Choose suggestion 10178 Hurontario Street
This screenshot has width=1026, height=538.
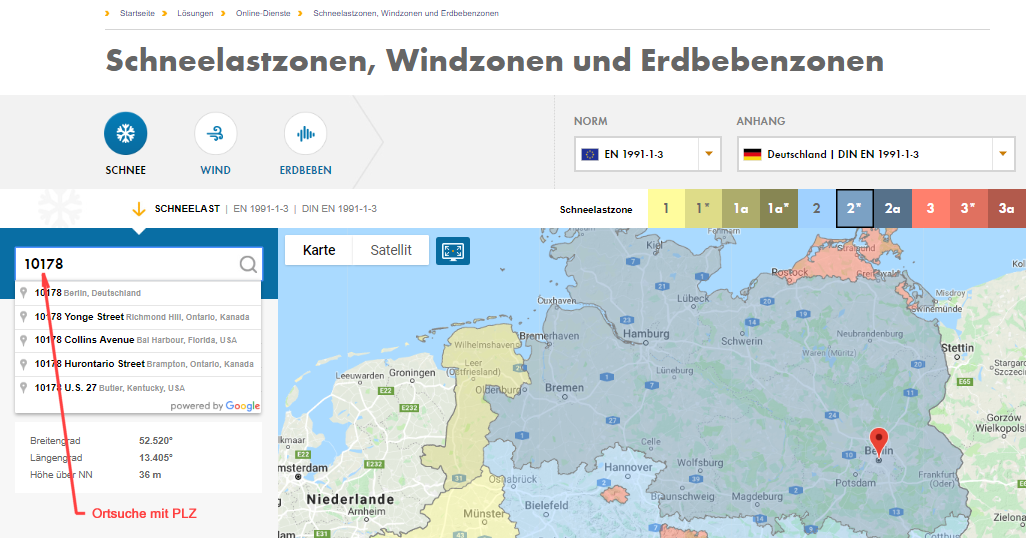click(138, 364)
